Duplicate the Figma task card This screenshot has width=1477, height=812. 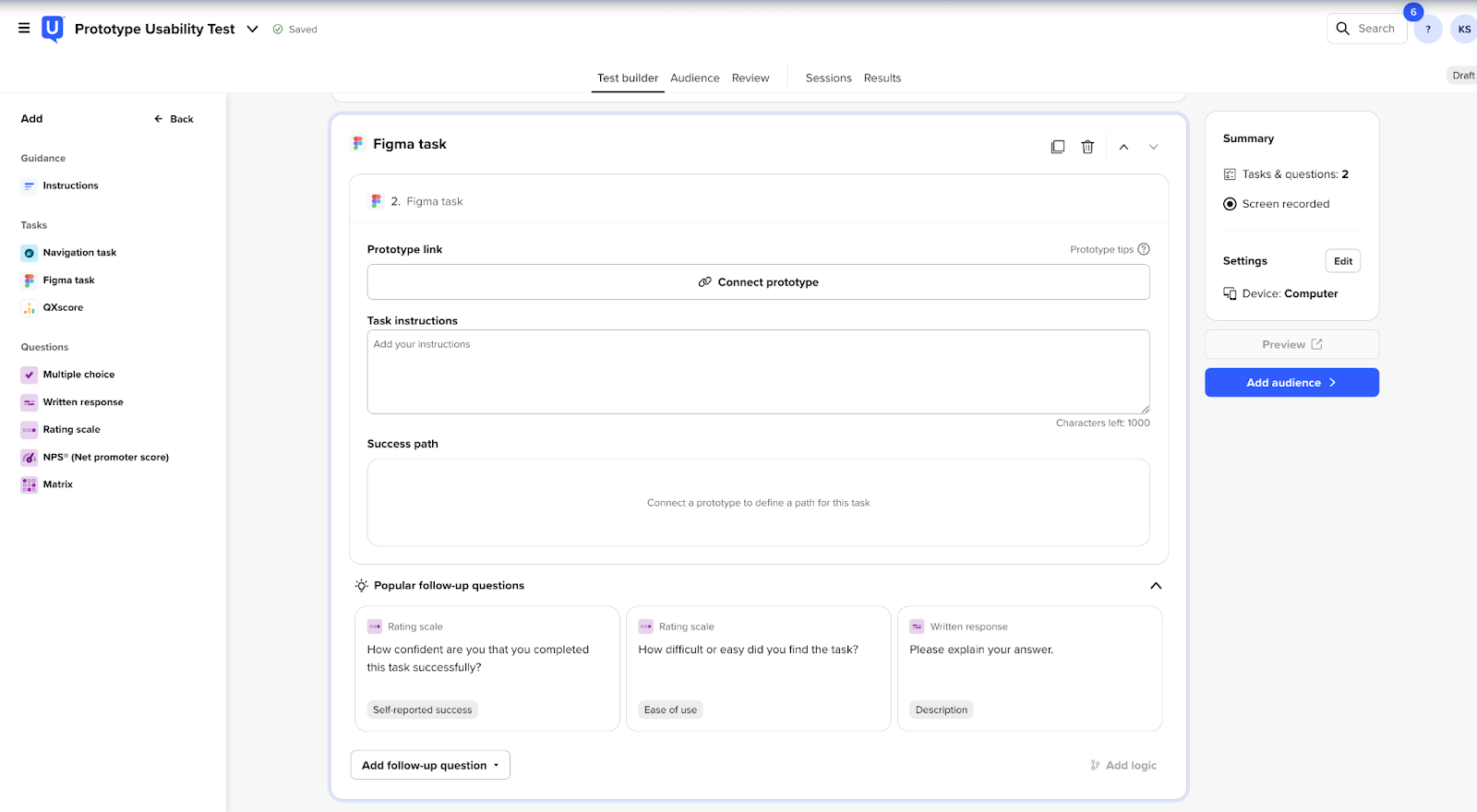coord(1058,147)
